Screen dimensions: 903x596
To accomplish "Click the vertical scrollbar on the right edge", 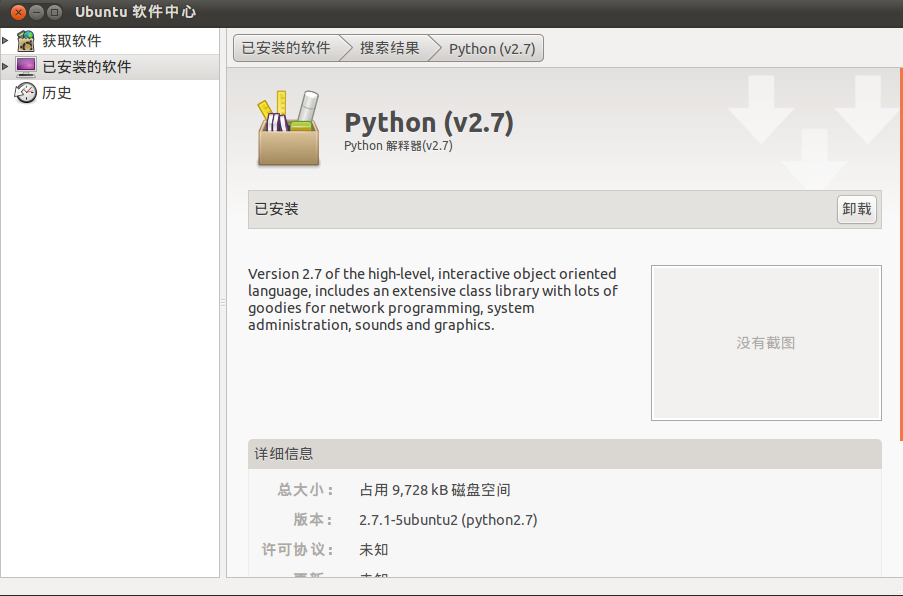I will [x=901, y=255].
